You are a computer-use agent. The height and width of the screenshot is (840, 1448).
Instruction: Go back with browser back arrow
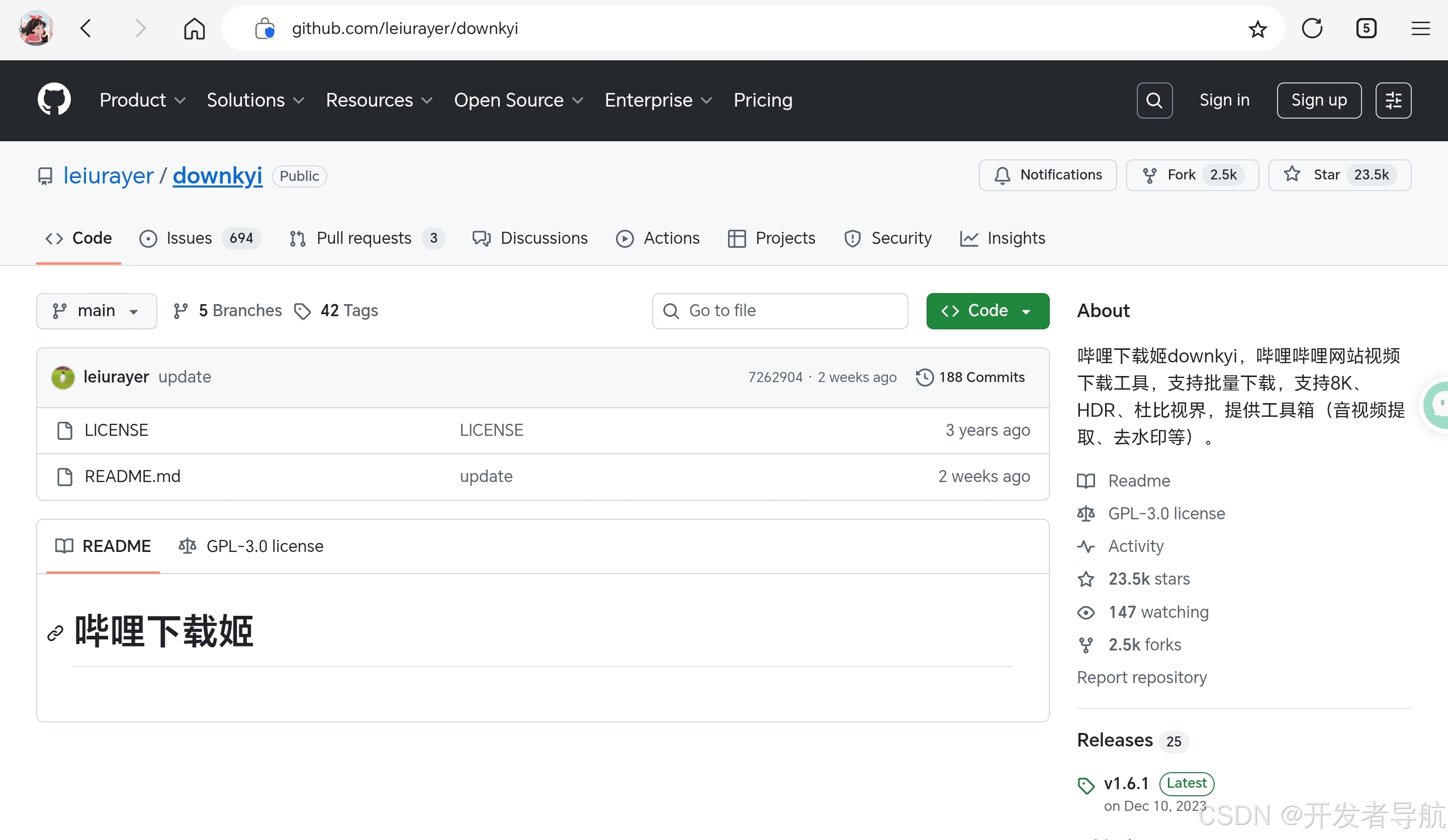coord(86,28)
